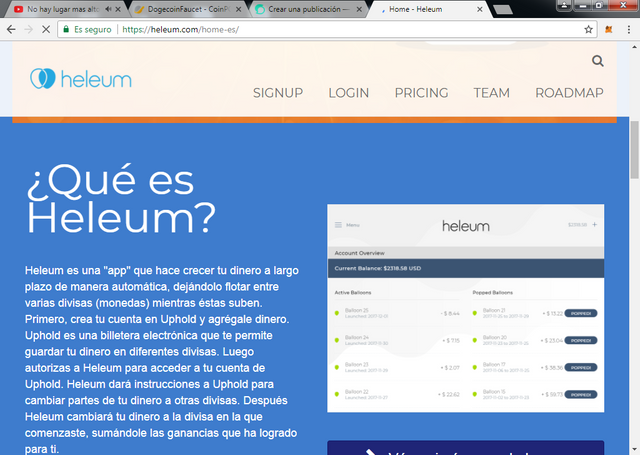640x455 pixels.
Task: Close the Home - Heleum tab
Action: 480,9
